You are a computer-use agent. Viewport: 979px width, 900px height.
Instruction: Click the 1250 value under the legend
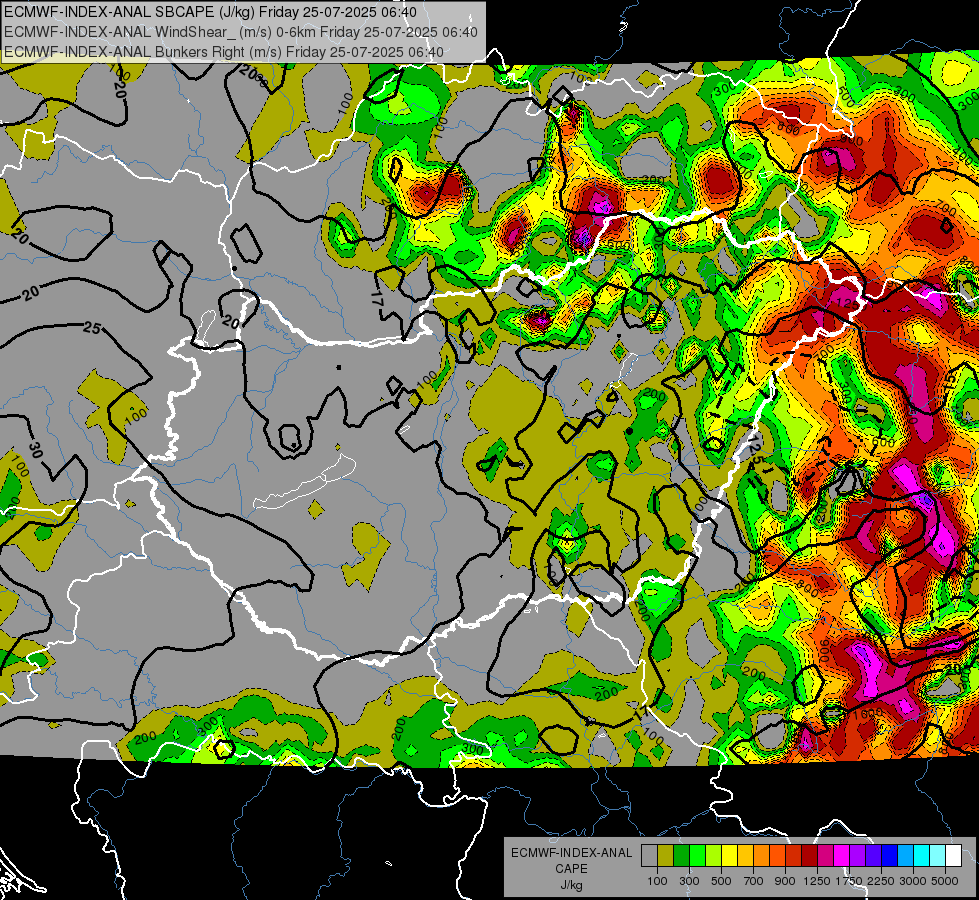tap(817, 881)
